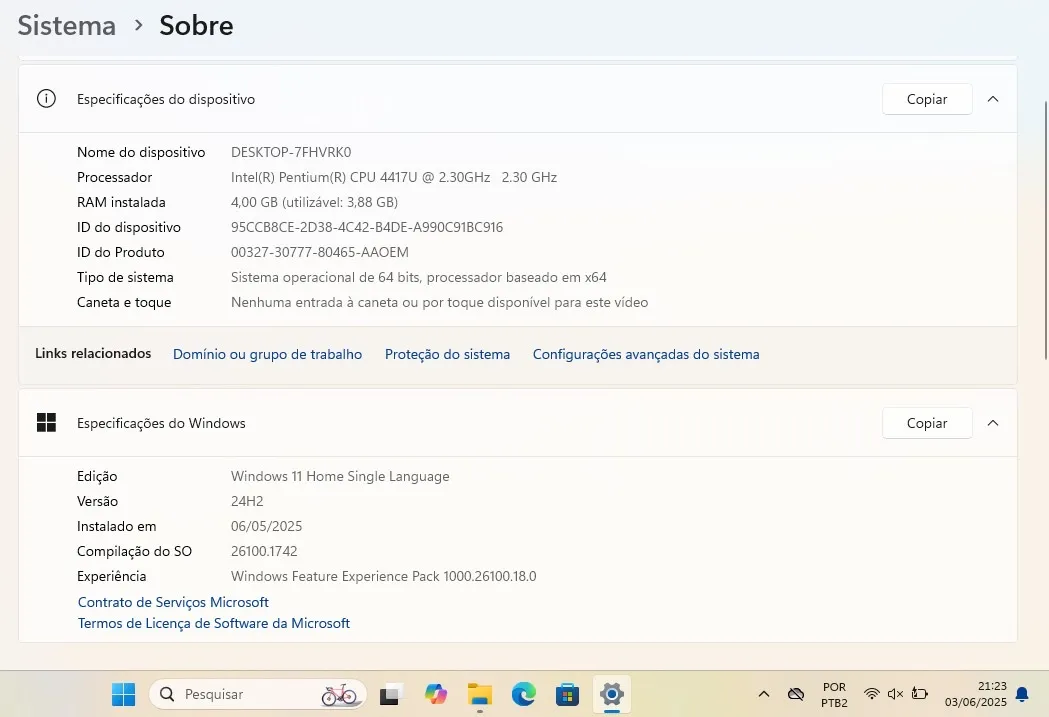Image resolution: width=1049 pixels, height=717 pixels.
Task: Open the notifications bell
Action: click(1022, 695)
